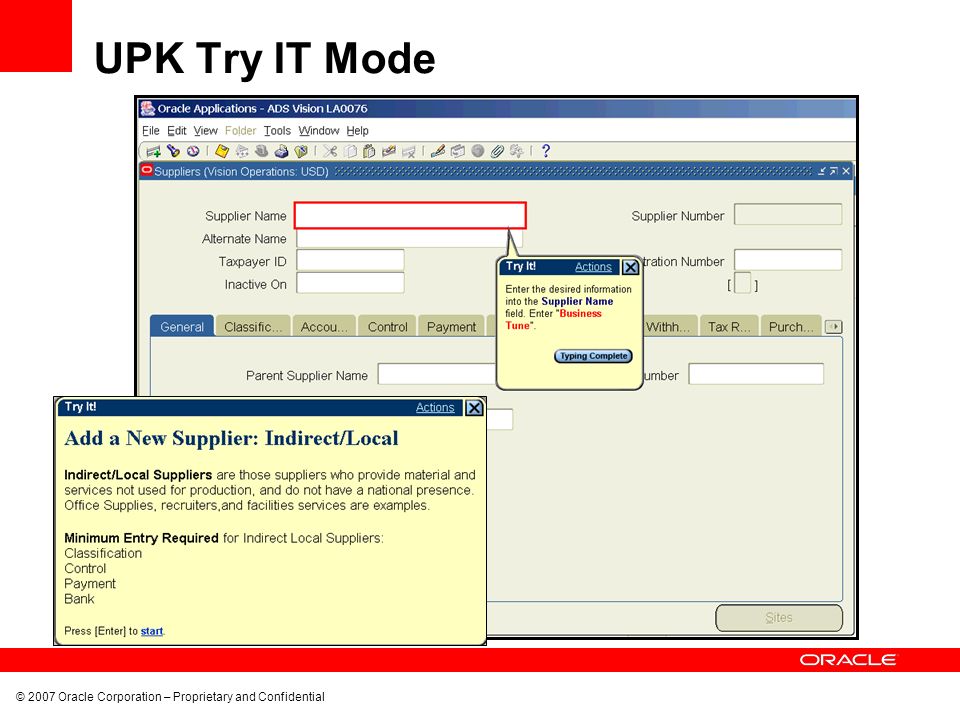Image resolution: width=960 pixels, height=720 pixels.
Task: Click the Zoom toolbar icon
Action: click(x=457, y=151)
